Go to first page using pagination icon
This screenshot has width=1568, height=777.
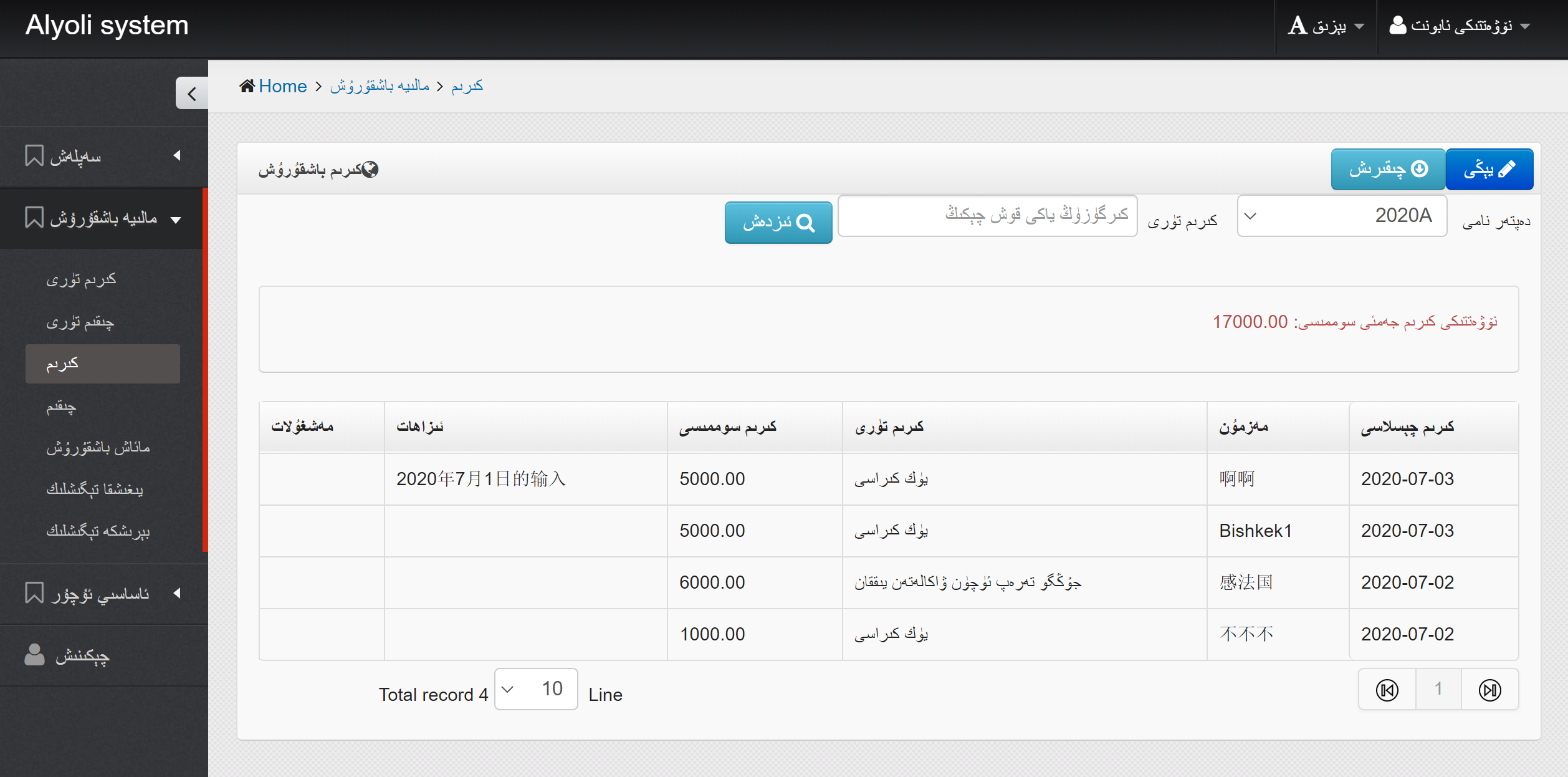pos(1387,690)
